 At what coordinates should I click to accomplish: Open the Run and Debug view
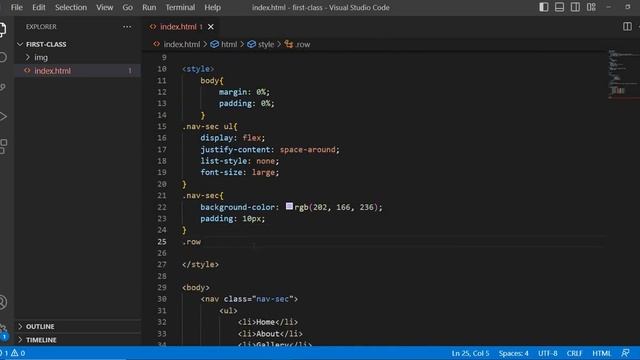point(3,117)
